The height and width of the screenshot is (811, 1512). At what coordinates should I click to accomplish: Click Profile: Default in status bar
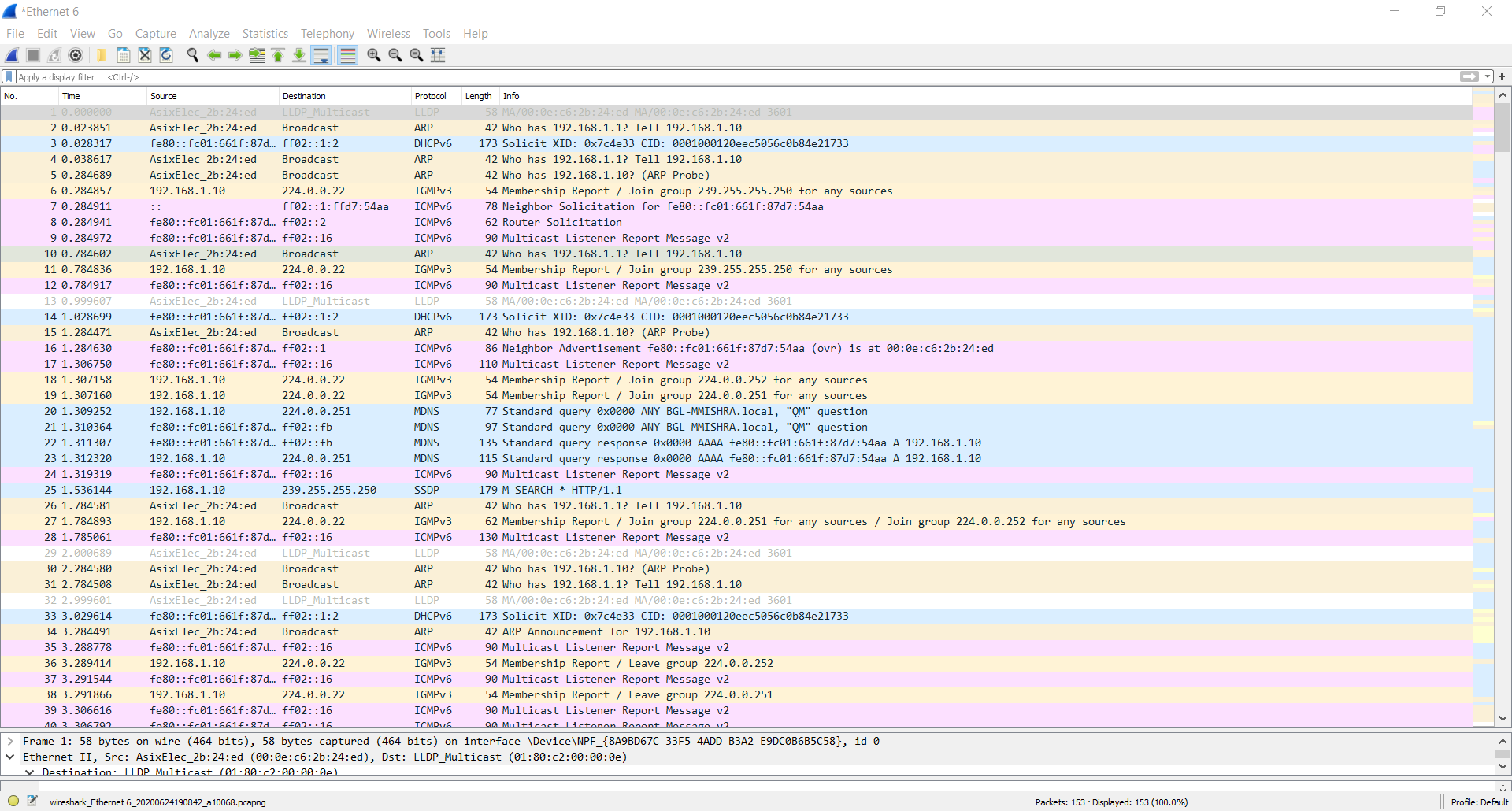click(x=1479, y=802)
